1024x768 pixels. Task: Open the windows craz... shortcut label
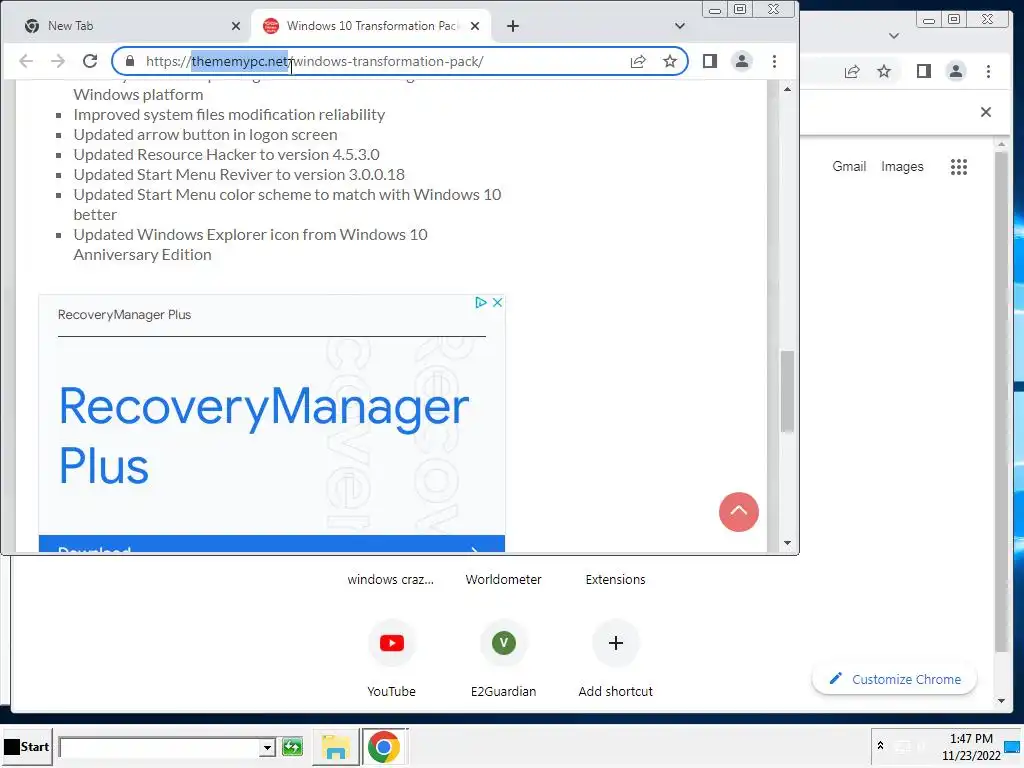391,580
